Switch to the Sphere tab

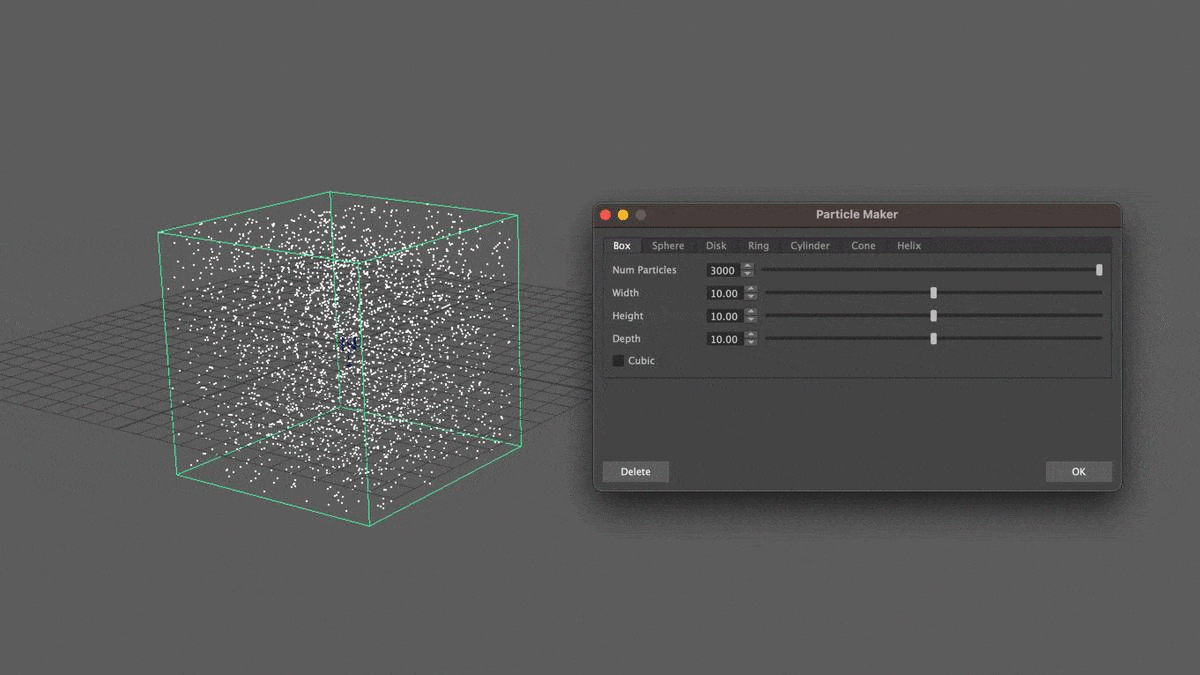click(x=668, y=246)
